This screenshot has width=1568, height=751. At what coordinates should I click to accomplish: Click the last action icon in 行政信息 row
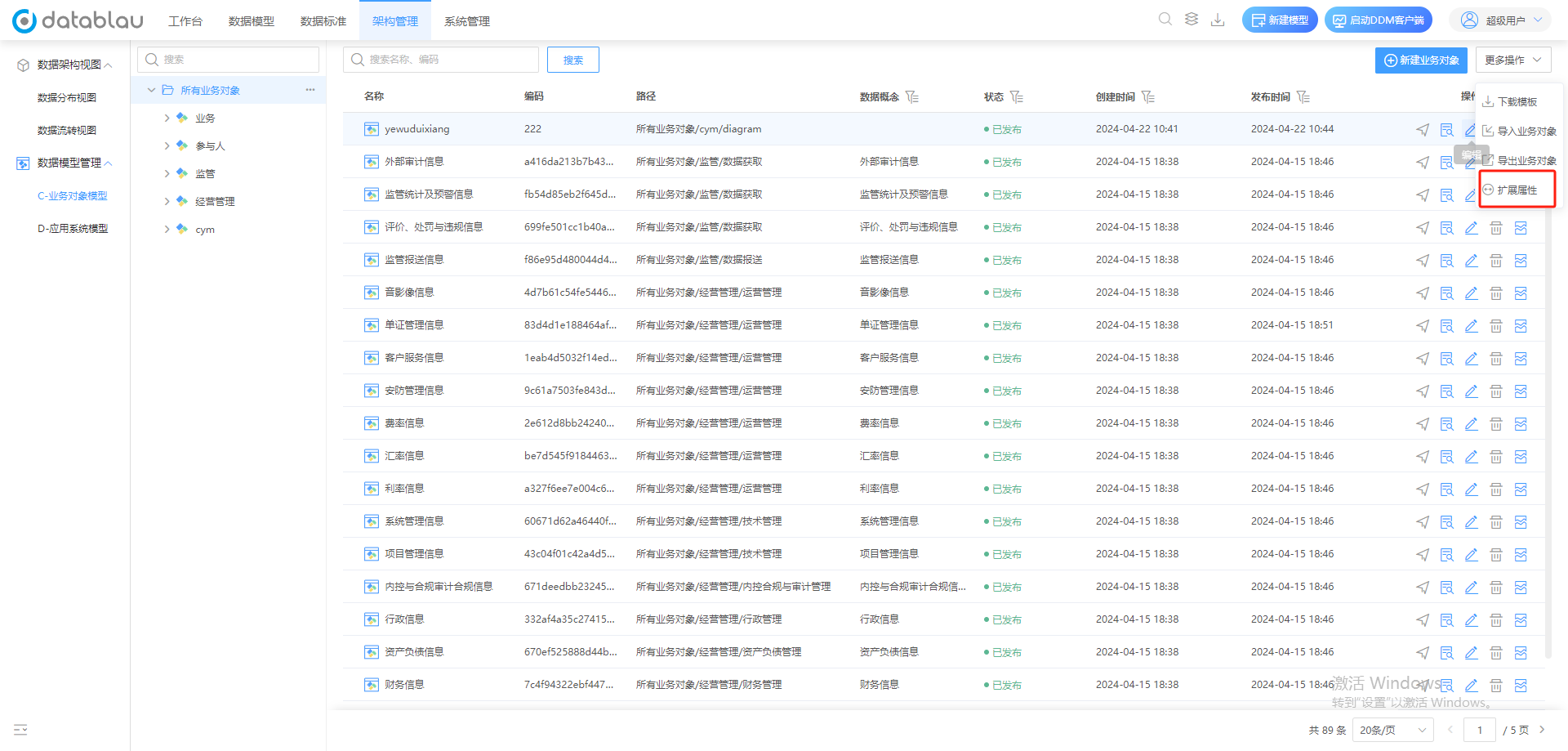point(1521,620)
